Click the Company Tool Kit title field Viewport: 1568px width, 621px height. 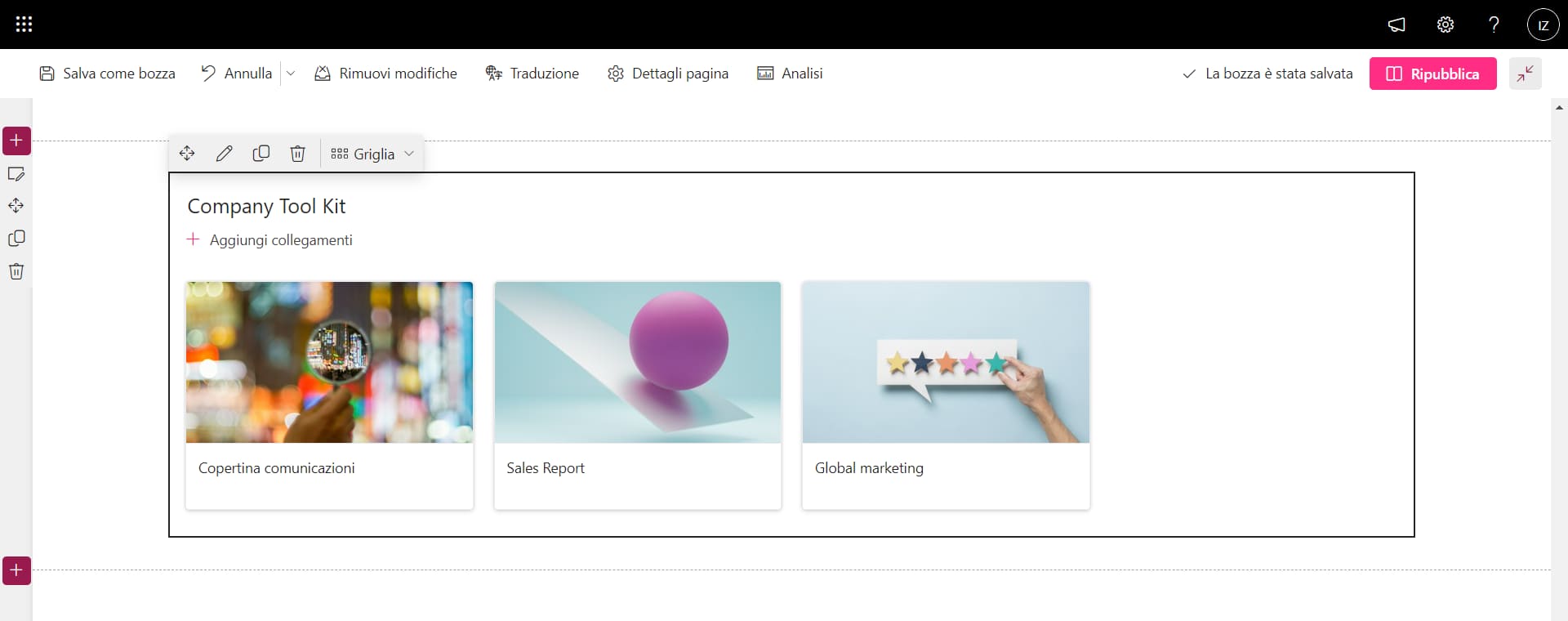(266, 207)
